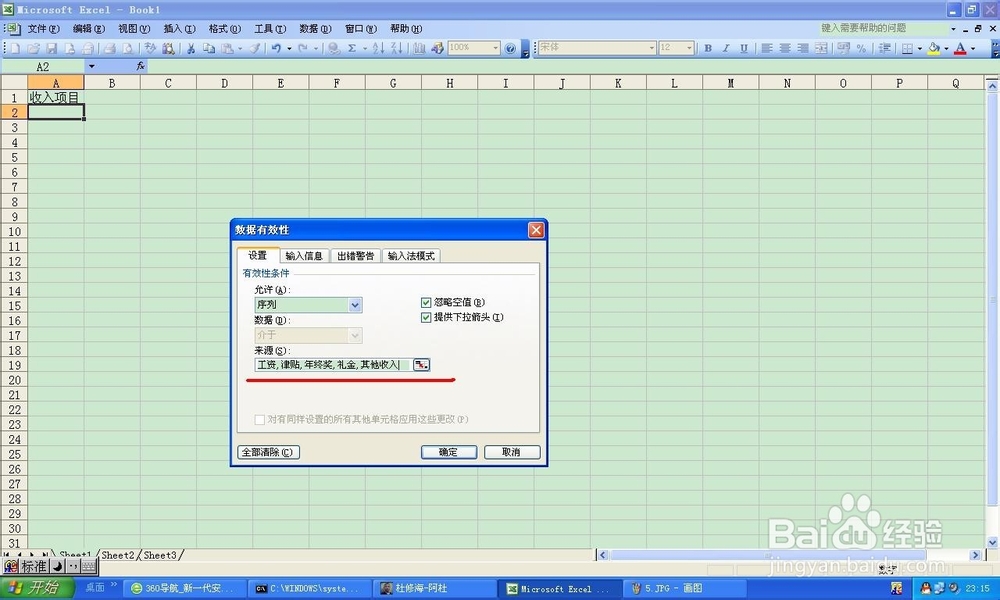
Task: Click the AutoSum icon on the toolbar
Action: click(x=352, y=47)
